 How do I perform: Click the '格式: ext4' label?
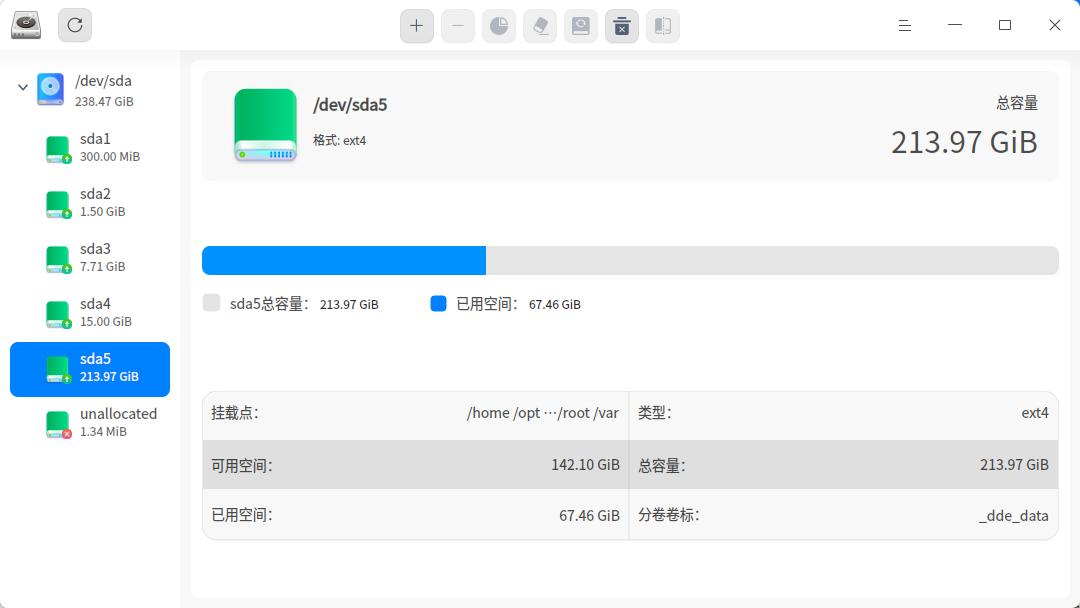tap(340, 140)
